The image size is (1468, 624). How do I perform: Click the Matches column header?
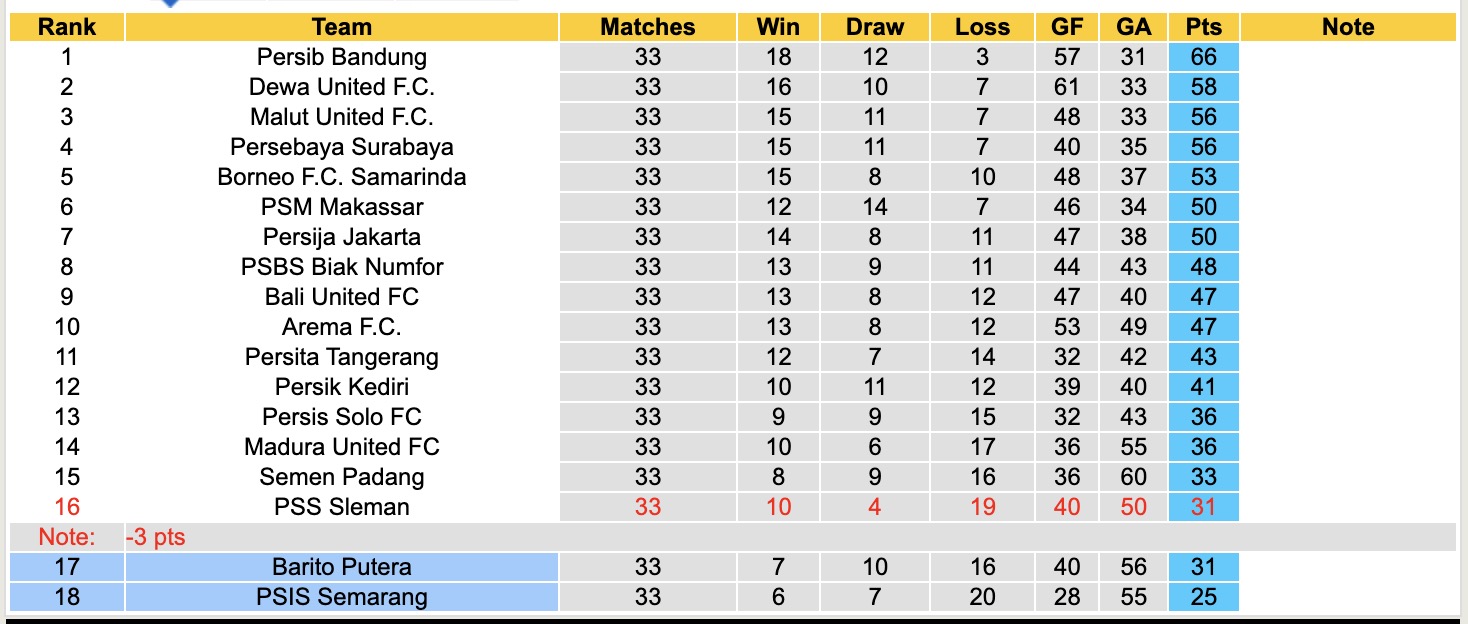pos(647,27)
